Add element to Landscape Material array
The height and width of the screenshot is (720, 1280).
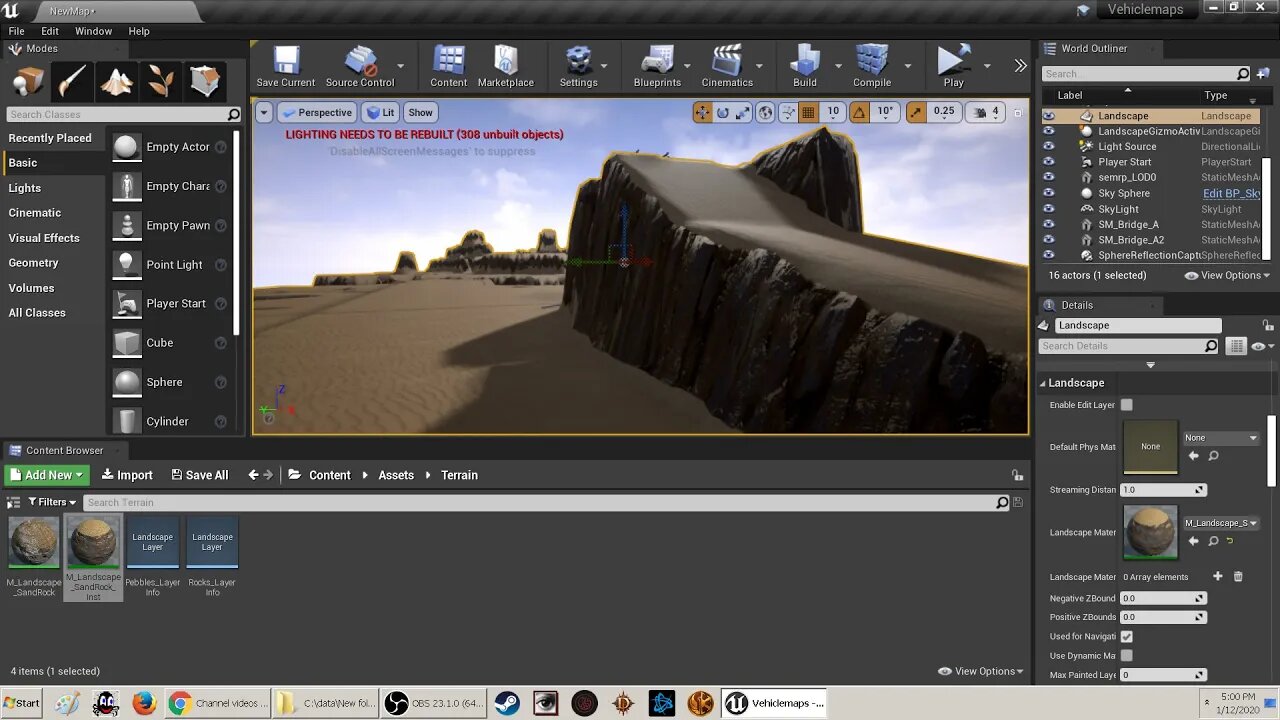(1217, 576)
